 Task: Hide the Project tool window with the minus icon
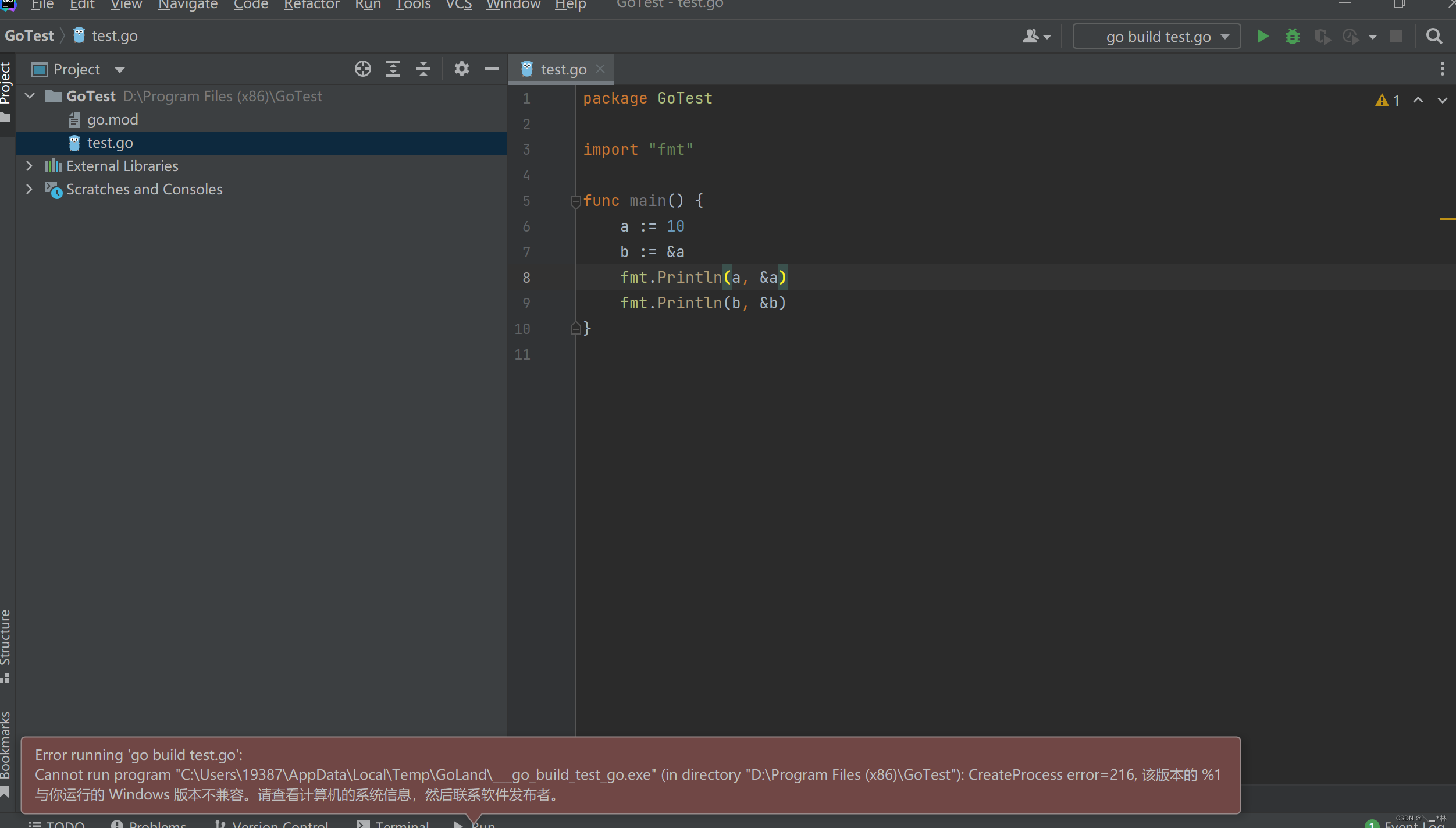click(x=492, y=69)
